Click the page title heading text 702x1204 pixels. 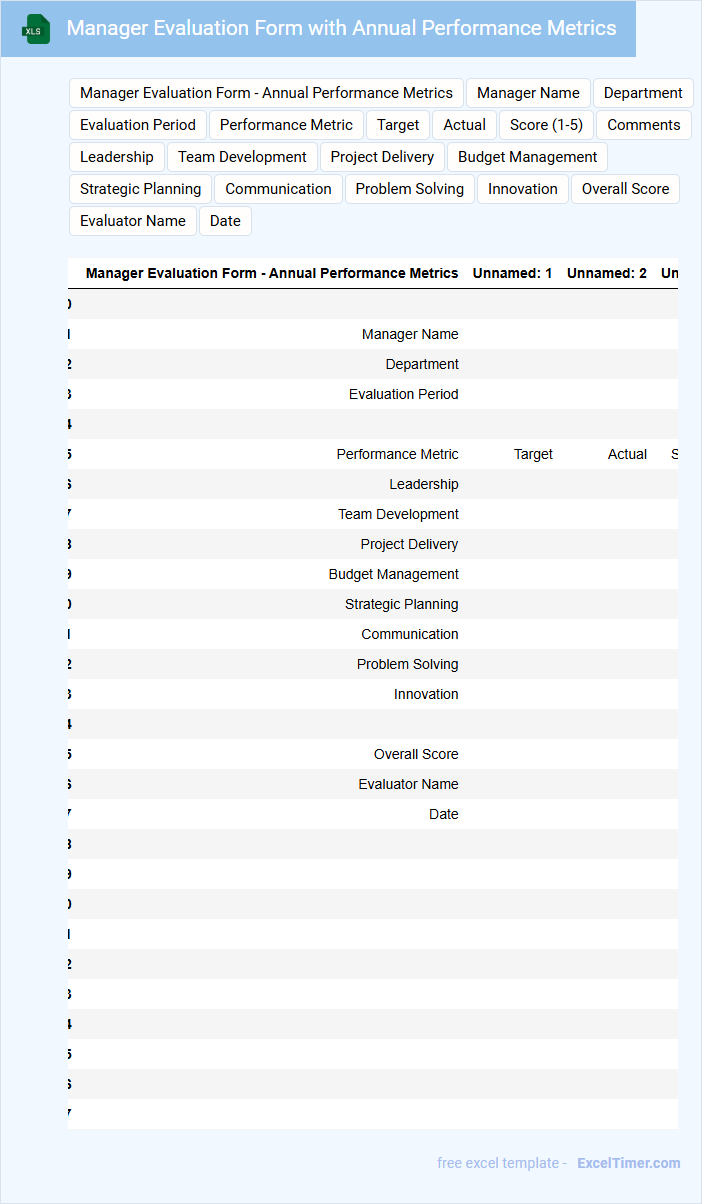pyautogui.click(x=341, y=28)
